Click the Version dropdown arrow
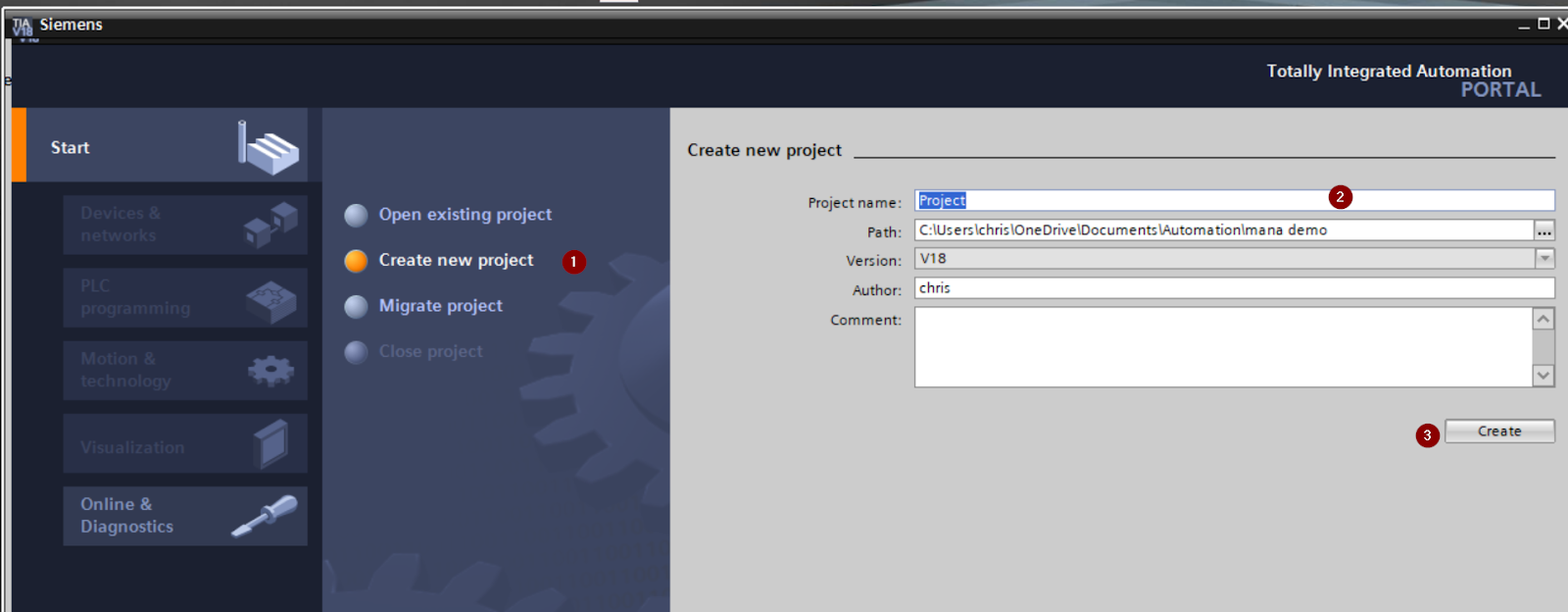The image size is (1568, 612). coord(1544,259)
